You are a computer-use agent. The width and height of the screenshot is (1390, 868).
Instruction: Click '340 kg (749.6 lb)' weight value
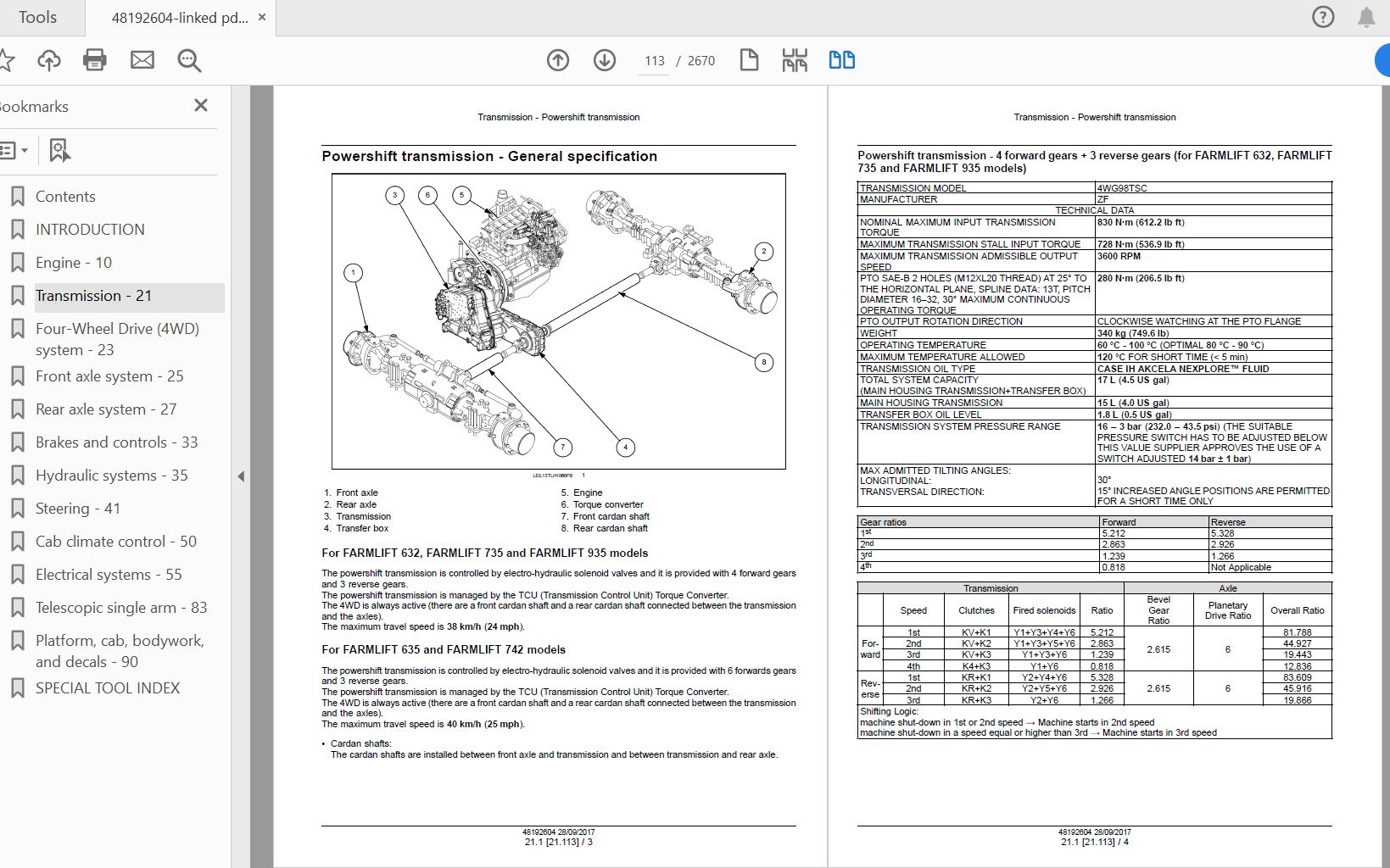(1132, 333)
